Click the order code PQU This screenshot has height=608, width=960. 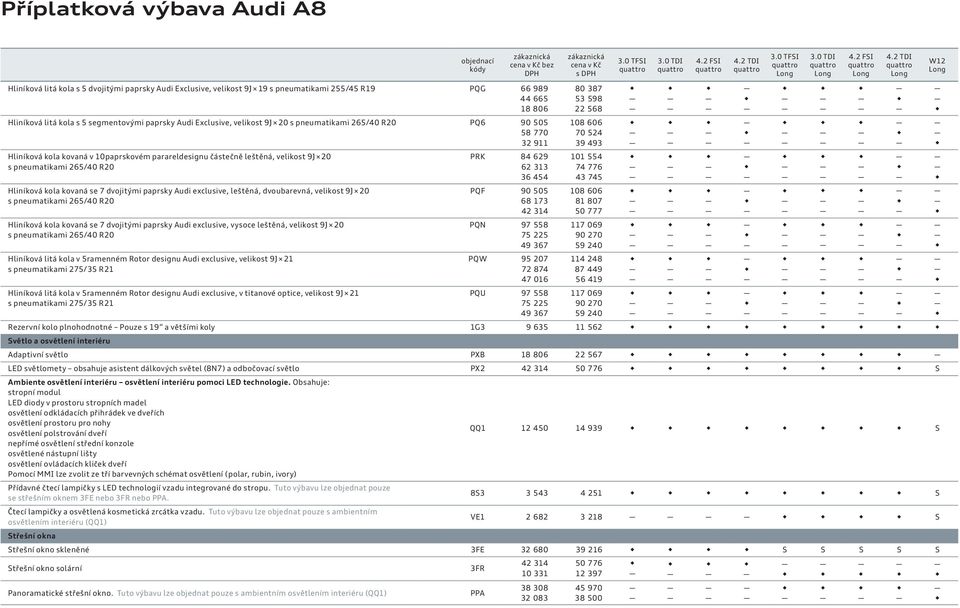[x=478, y=293]
